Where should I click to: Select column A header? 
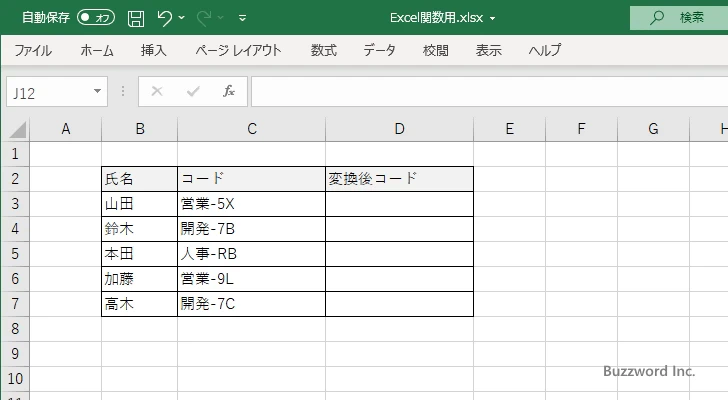(66, 129)
